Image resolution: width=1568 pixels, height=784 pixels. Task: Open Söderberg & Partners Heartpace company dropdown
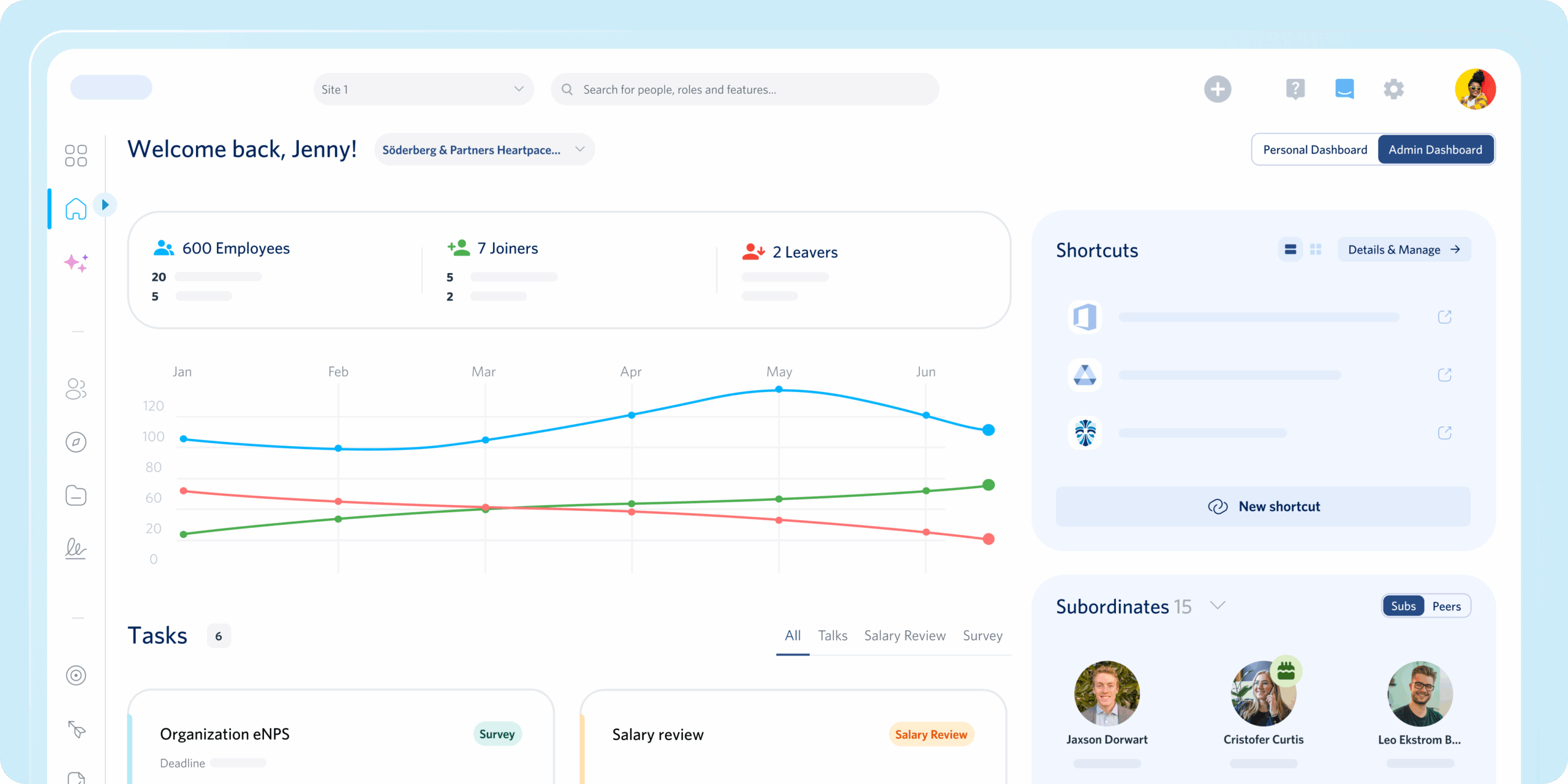(484, 150)
